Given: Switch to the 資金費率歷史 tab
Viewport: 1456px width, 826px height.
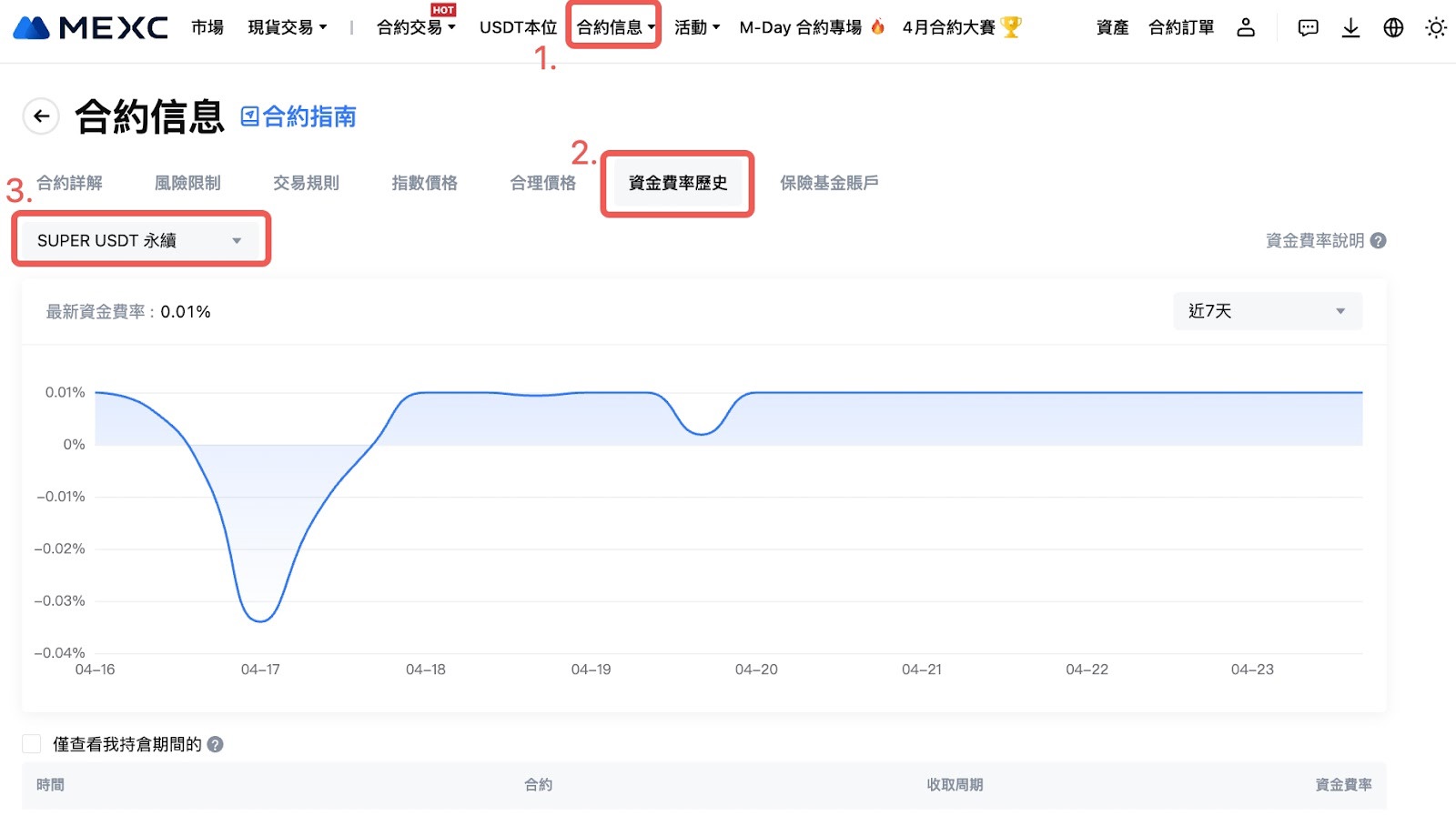Looking at the screenshot, I should pos(678,183).
